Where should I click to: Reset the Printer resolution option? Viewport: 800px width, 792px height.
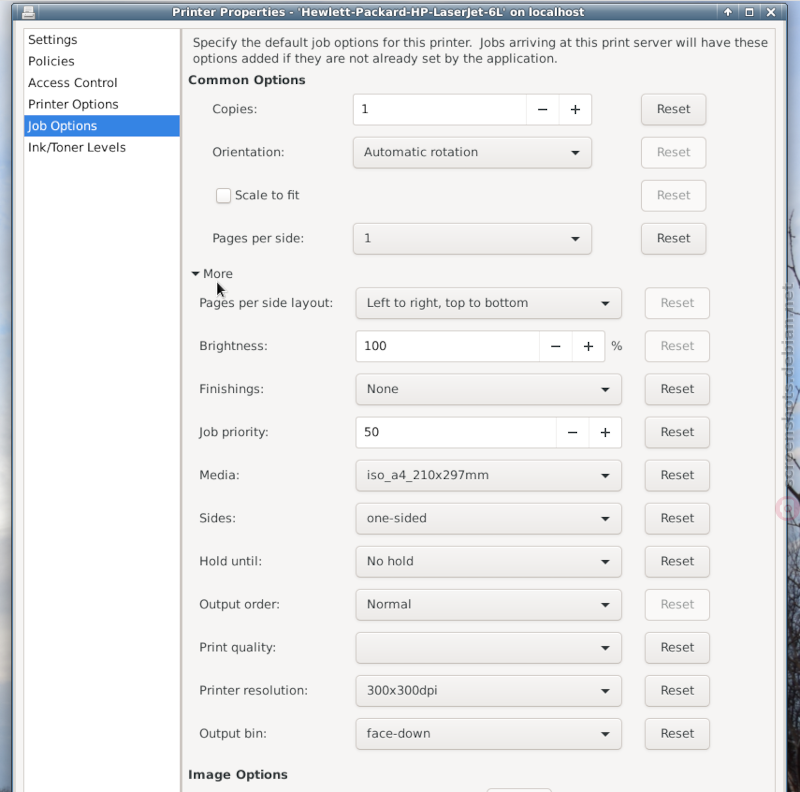pyautogui.click(x=677, y=690)
